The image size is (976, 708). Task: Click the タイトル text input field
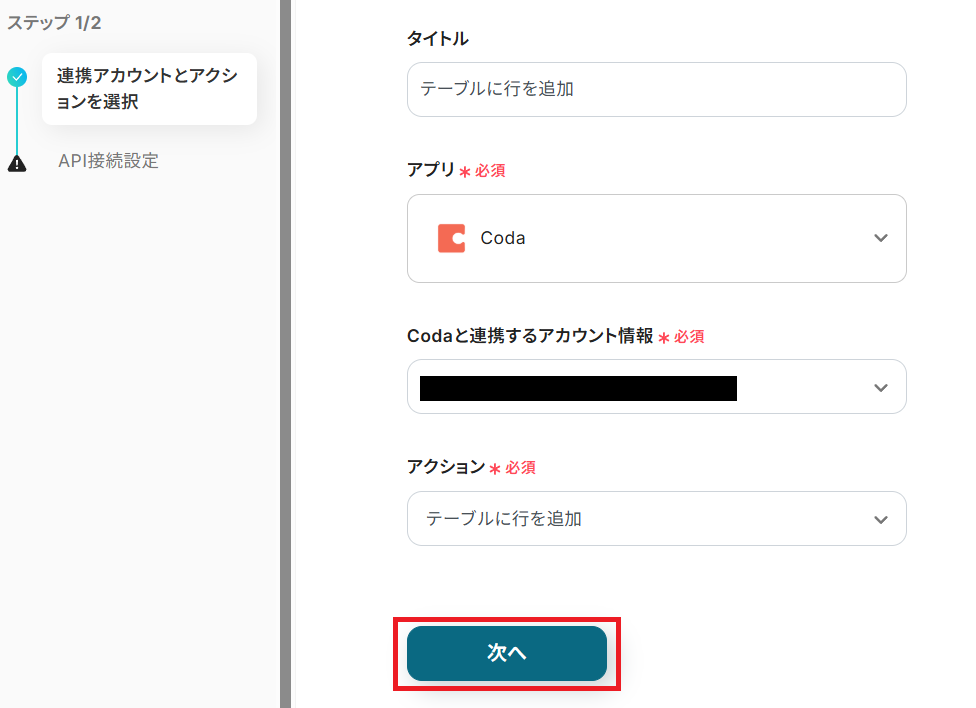pos(656,89)
